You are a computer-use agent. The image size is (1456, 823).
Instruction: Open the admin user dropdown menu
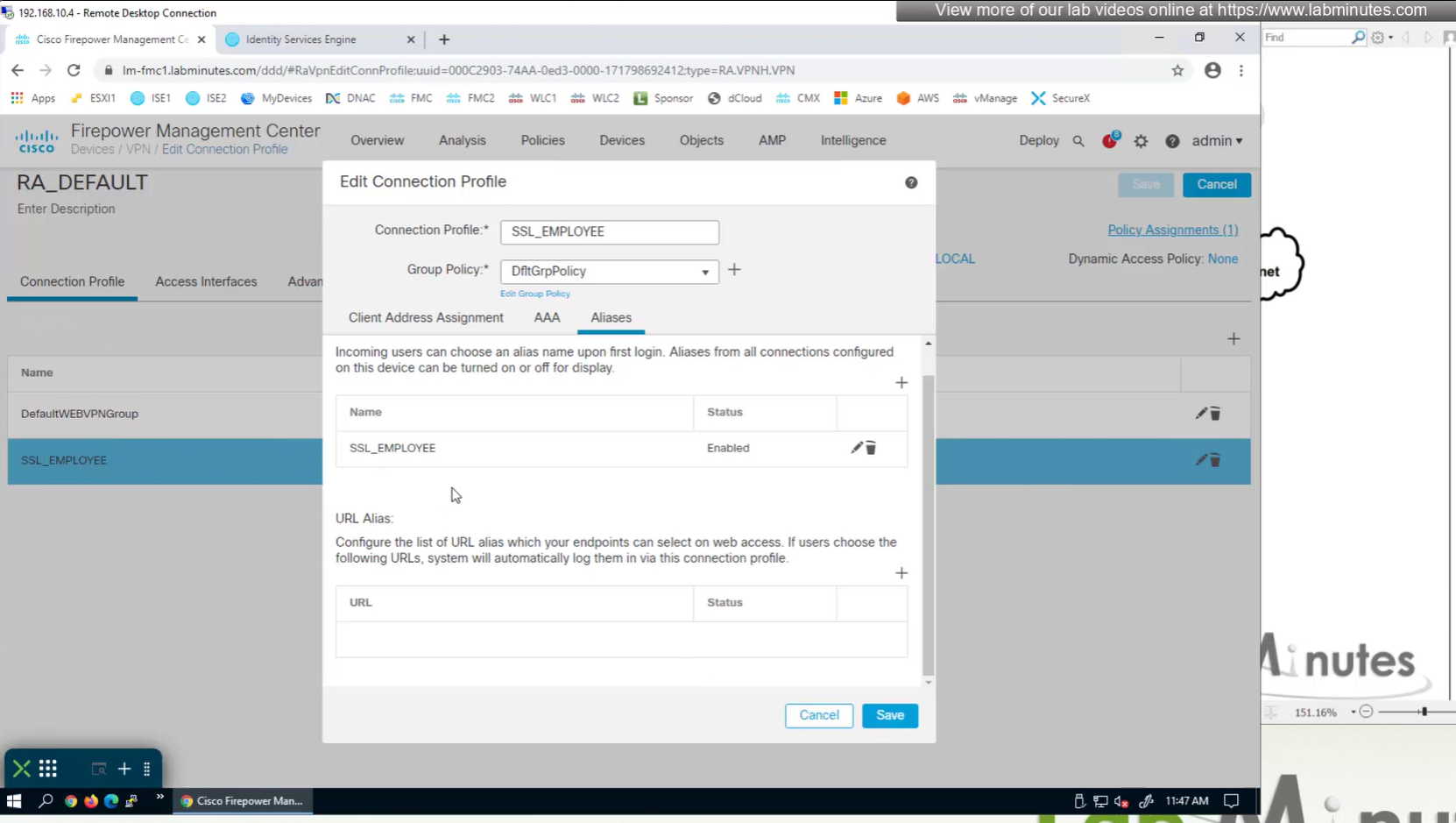tap(1217, 141)
